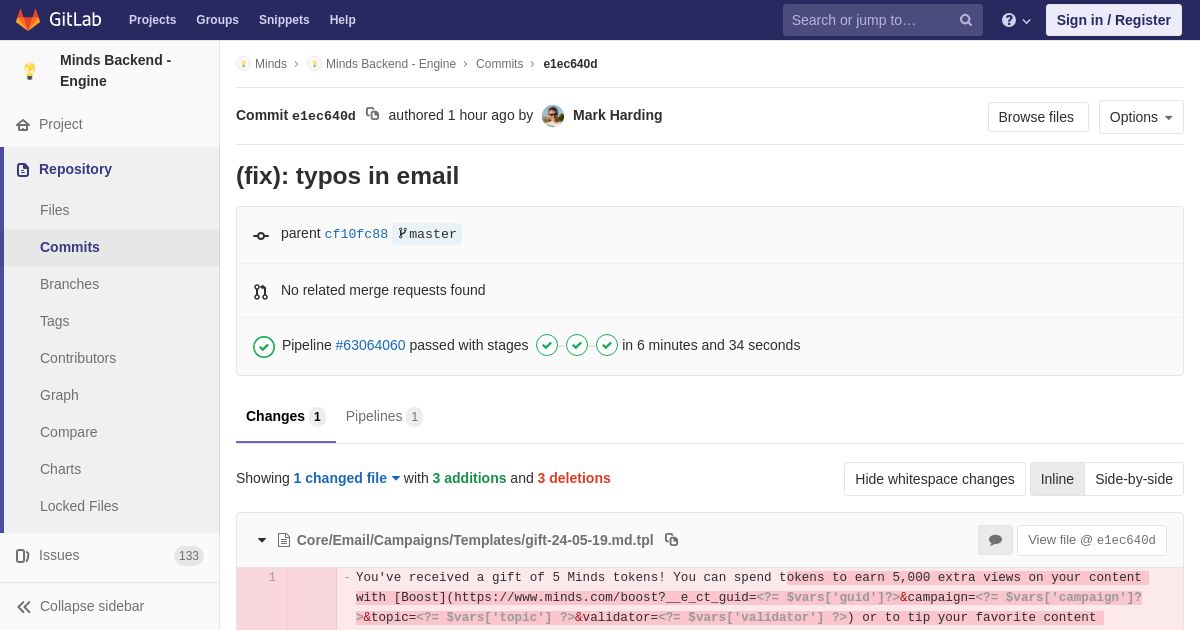Open parent commit cf10fc88
Image resolution: width=1200 pixels, height=630 pixels.
coord(356,234)
